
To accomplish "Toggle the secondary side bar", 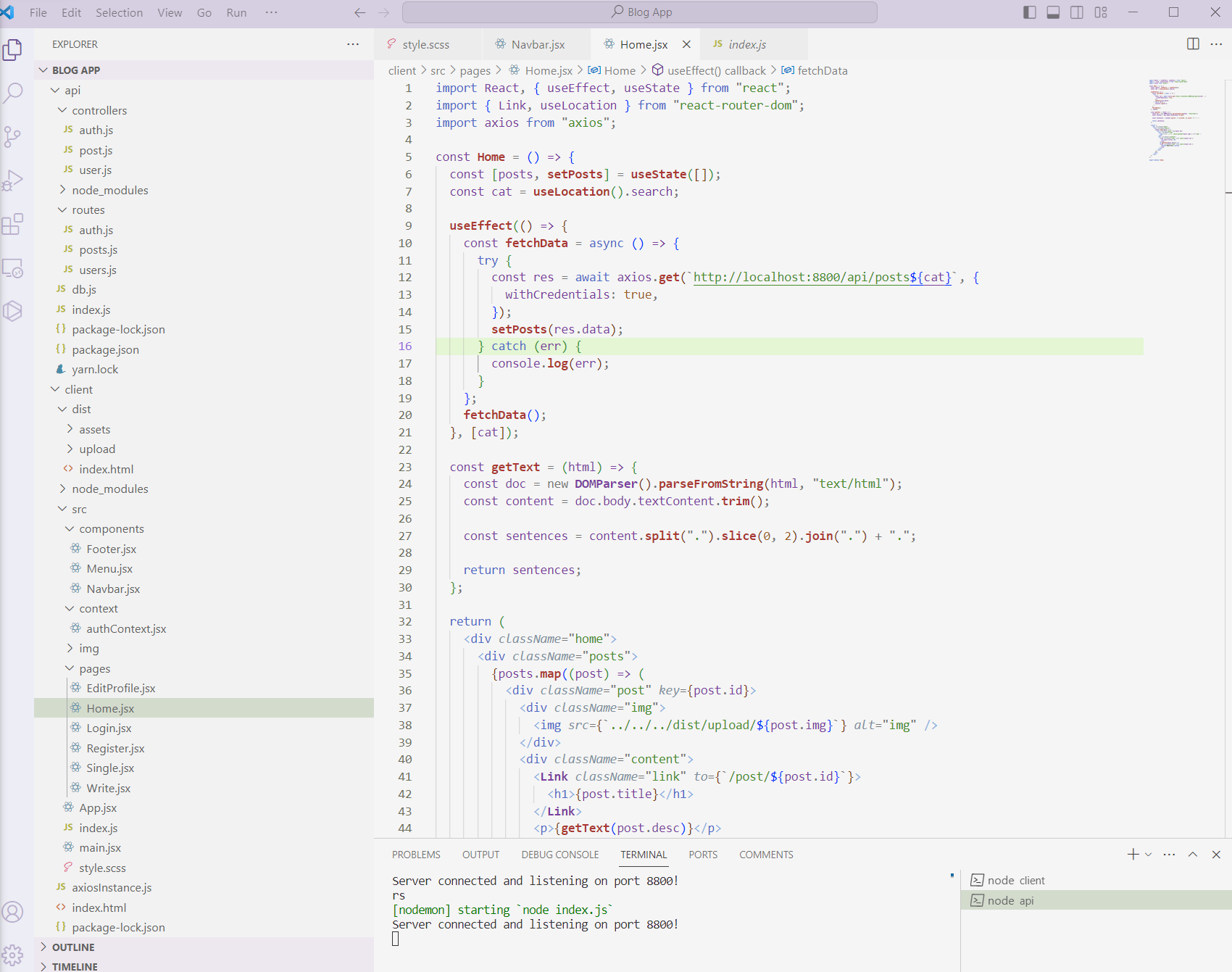I will (1077, 12).
